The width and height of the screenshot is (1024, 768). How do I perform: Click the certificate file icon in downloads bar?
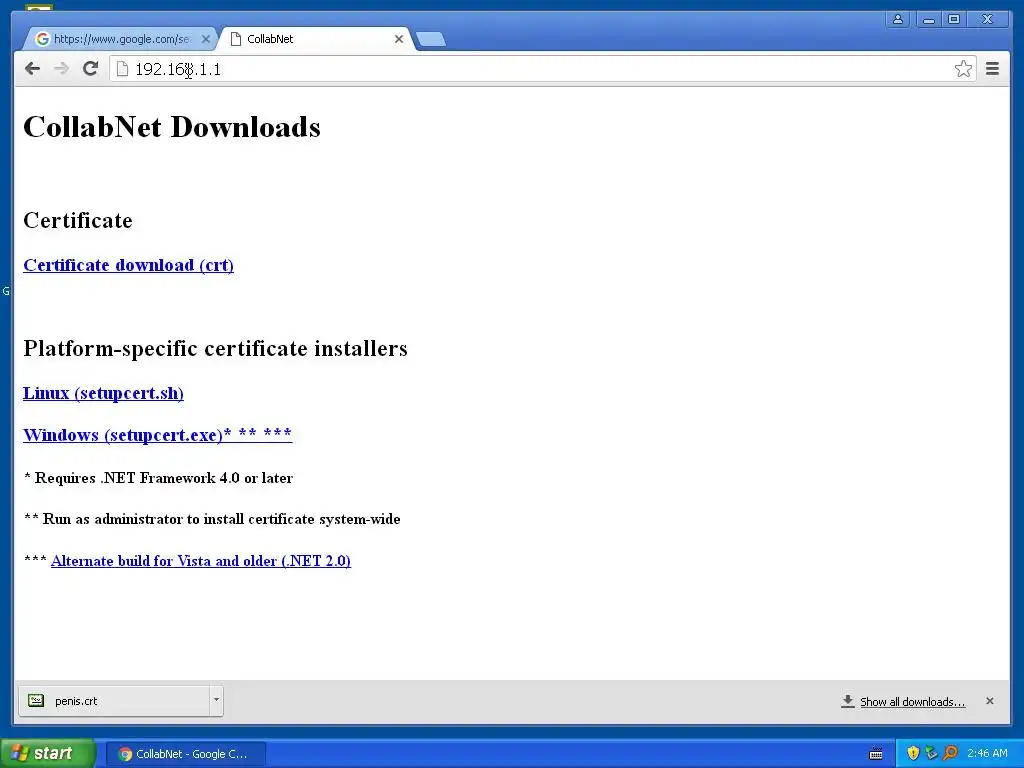pos(36,701)
